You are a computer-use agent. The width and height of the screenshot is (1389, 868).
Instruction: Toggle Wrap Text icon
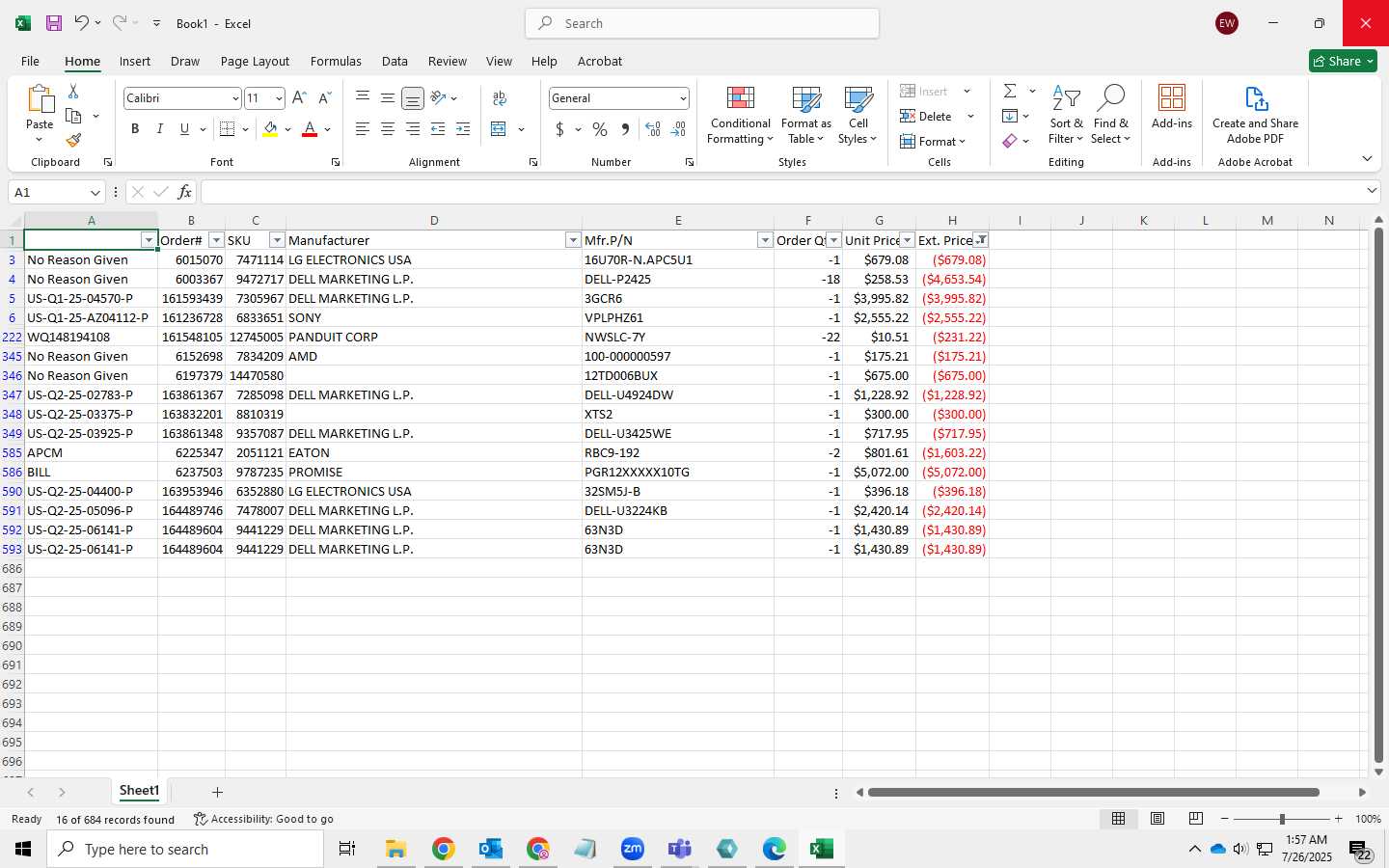[x=500, y=98]
